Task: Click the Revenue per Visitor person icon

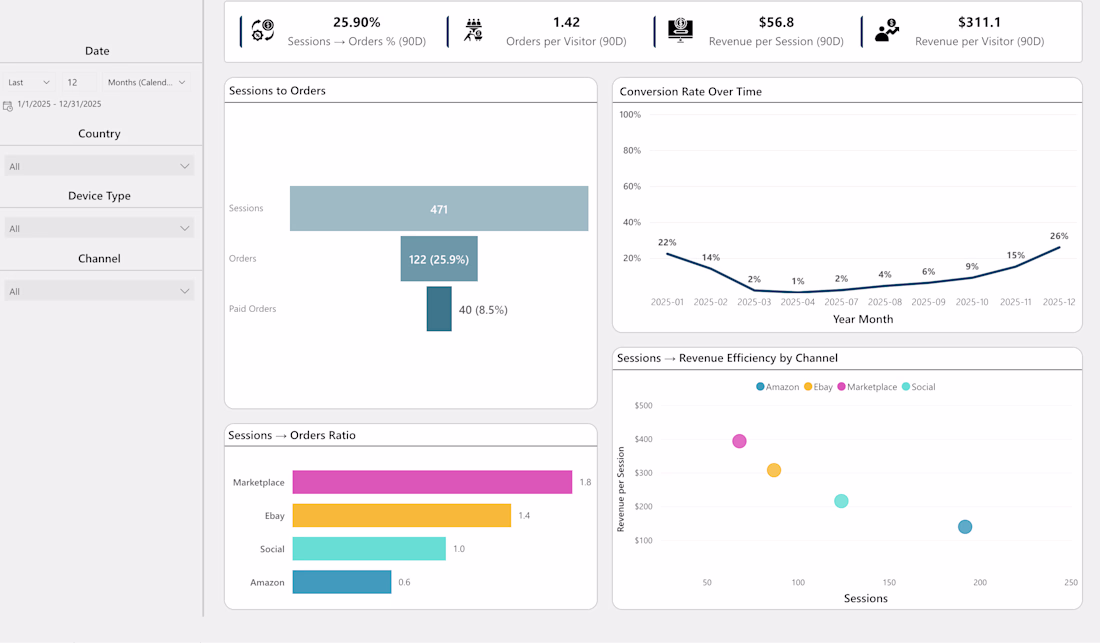Action: point(887,30)
